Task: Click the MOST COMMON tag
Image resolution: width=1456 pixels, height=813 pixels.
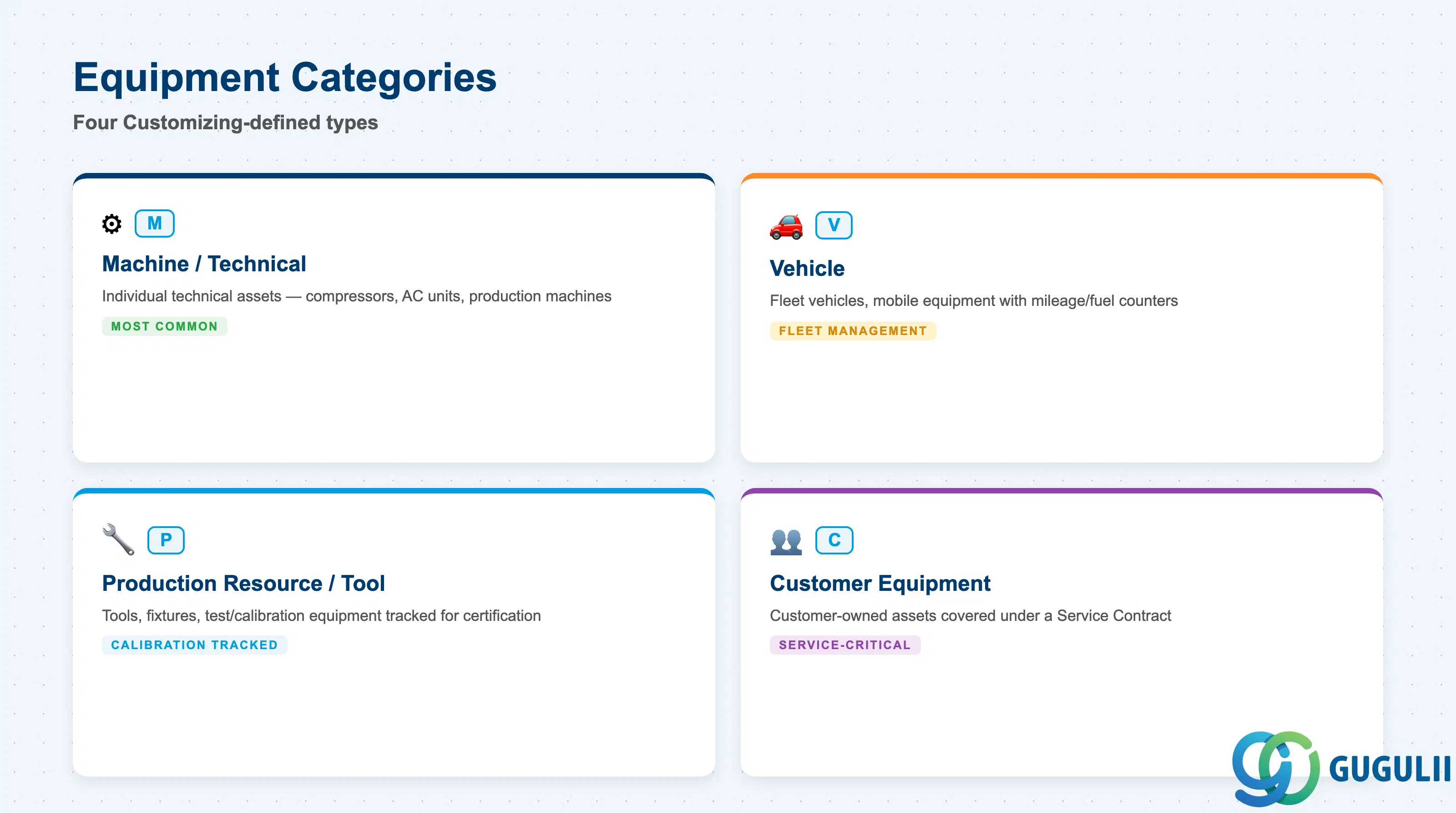Action: 164,326
